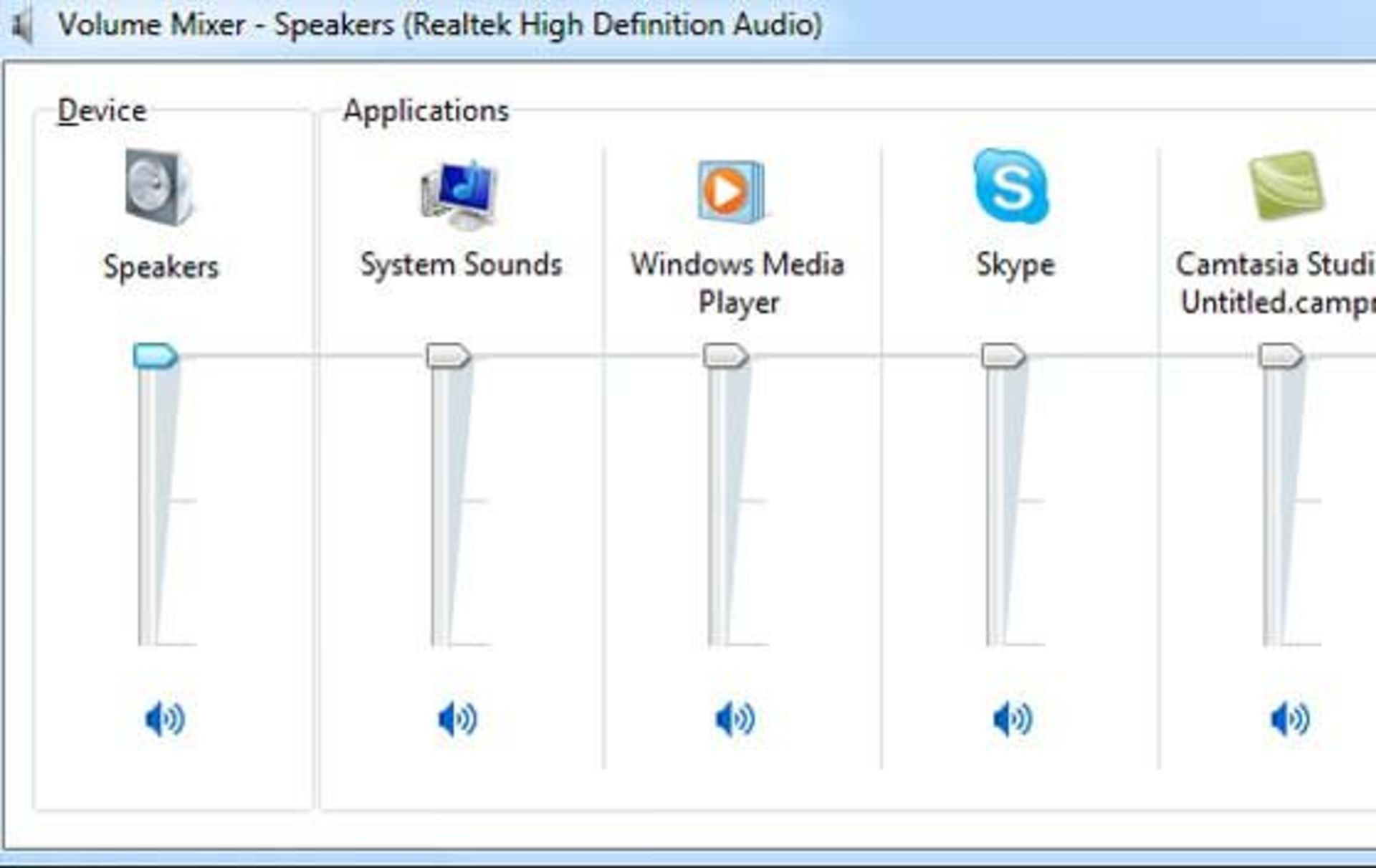Mute Skype audio
This screenshot has height=868, width=1376.
[x=1012, y=719]
